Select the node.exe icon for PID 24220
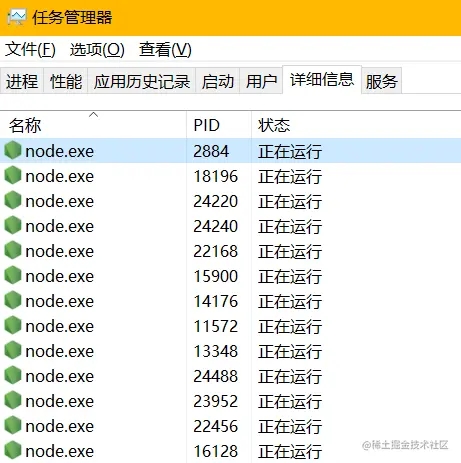 (13, 200)
